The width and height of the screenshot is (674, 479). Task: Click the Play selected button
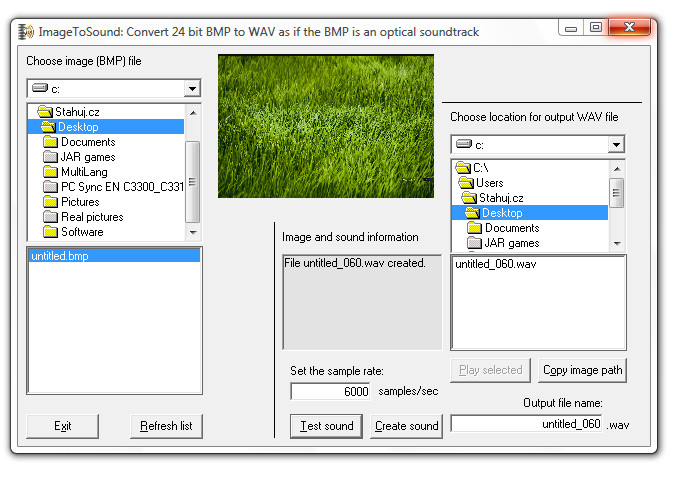pyautogui.click(x=490, y=370)
